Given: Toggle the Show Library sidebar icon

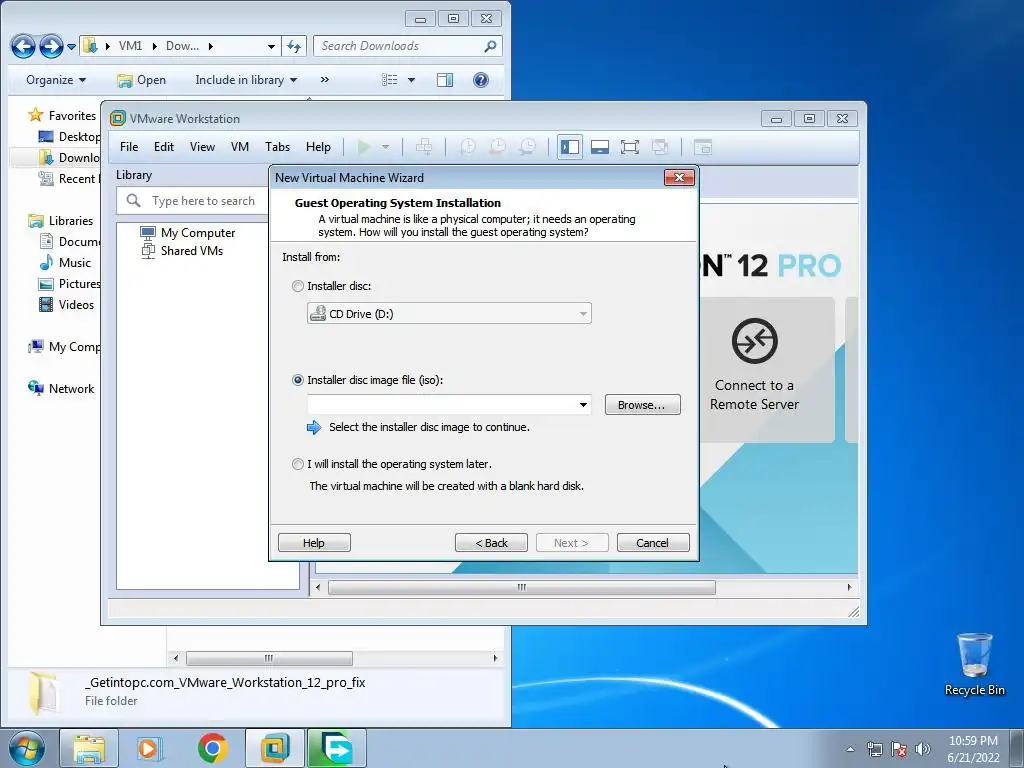Looking at the screenshot, I should point(569,147).
